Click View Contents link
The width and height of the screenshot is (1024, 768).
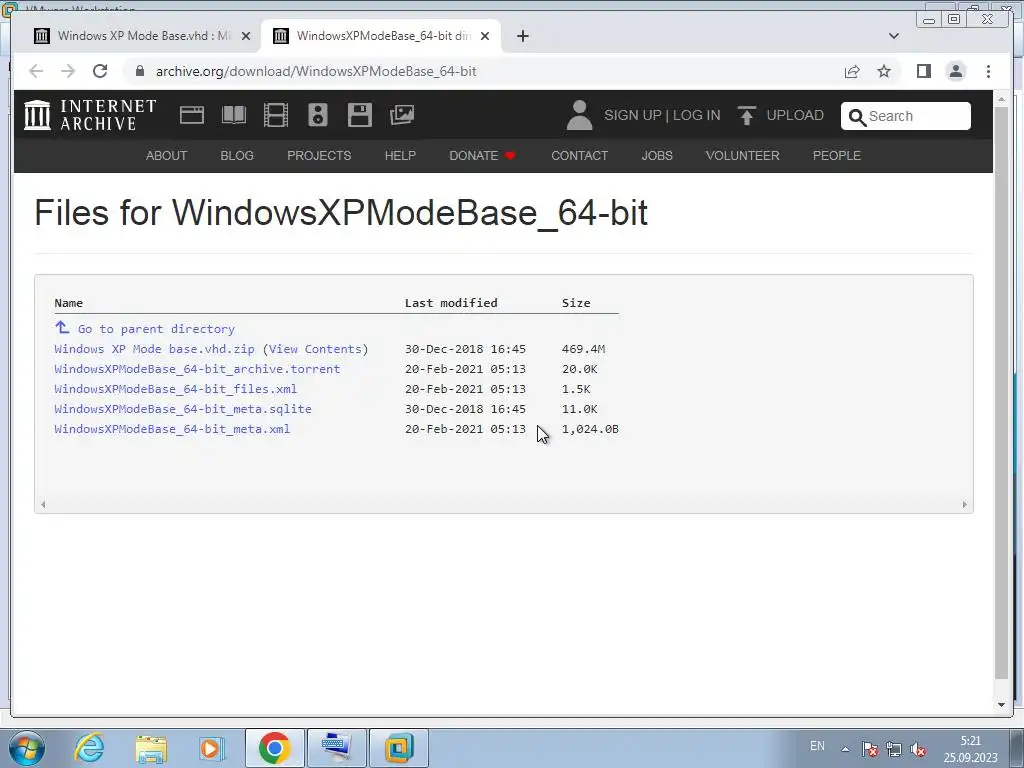pyautogui.click(x=315, y=349)
